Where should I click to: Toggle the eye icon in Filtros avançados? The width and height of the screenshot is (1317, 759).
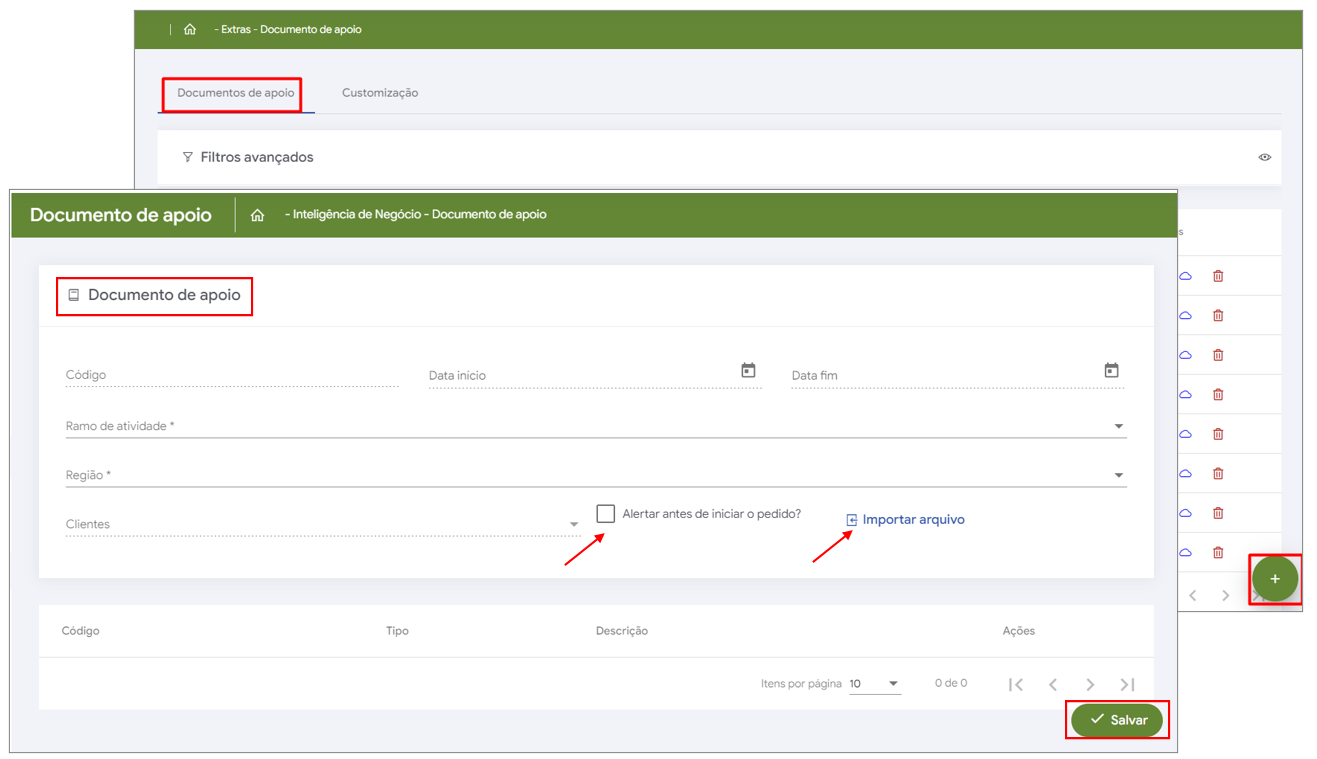(x=1265, y=157)
